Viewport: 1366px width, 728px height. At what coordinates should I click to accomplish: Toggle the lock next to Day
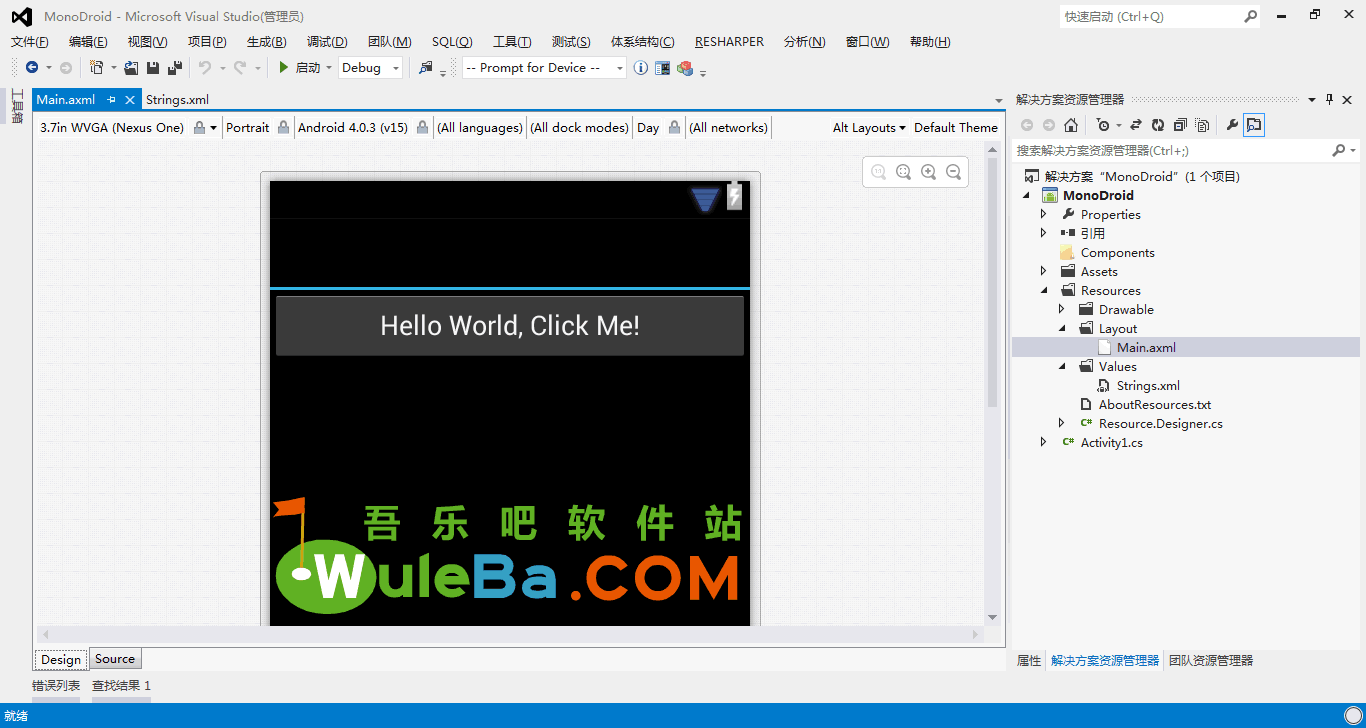coord(674,127)
